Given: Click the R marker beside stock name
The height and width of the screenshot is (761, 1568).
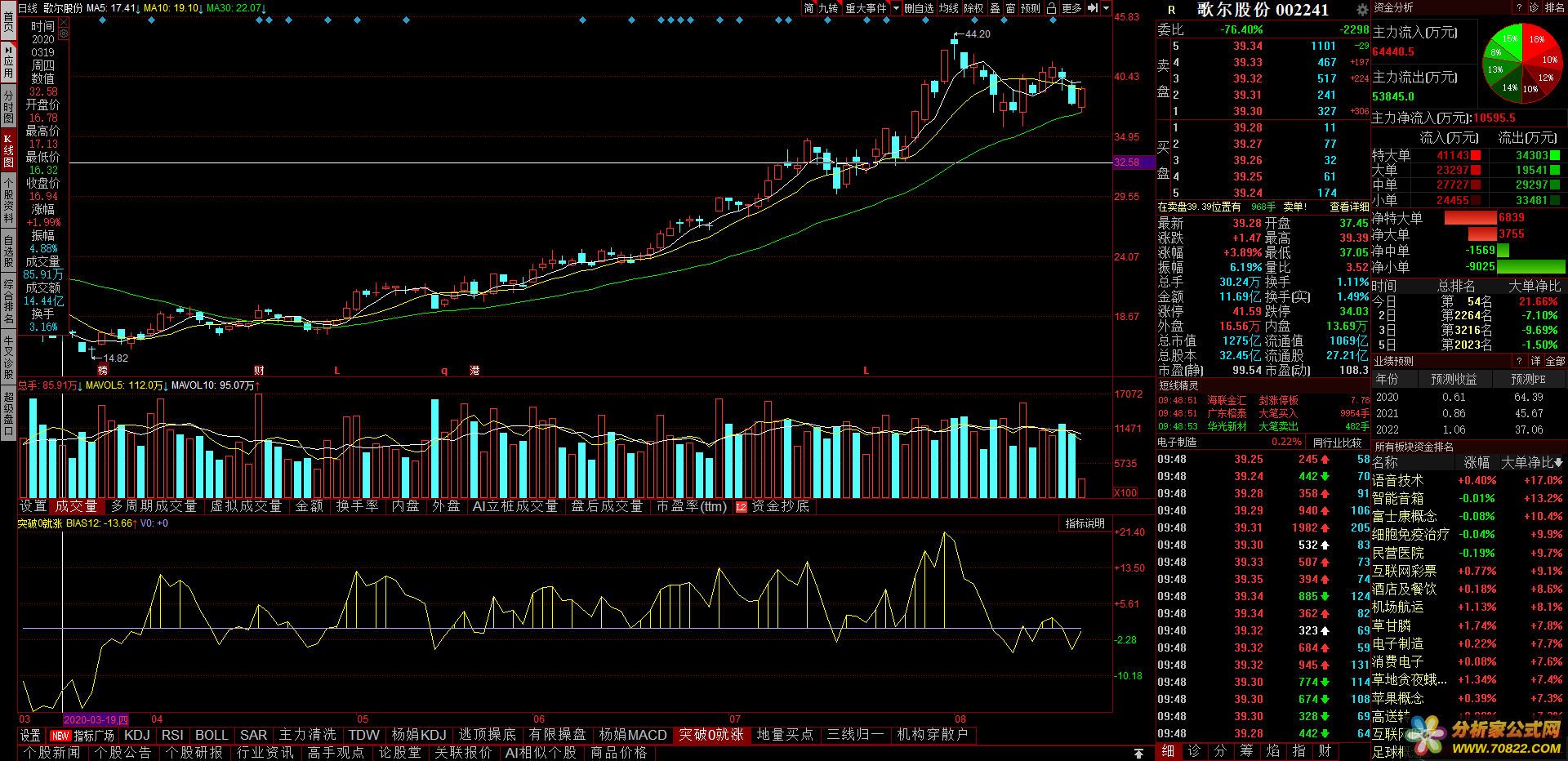Looking at the screenshot, I should click(1172, 10).
